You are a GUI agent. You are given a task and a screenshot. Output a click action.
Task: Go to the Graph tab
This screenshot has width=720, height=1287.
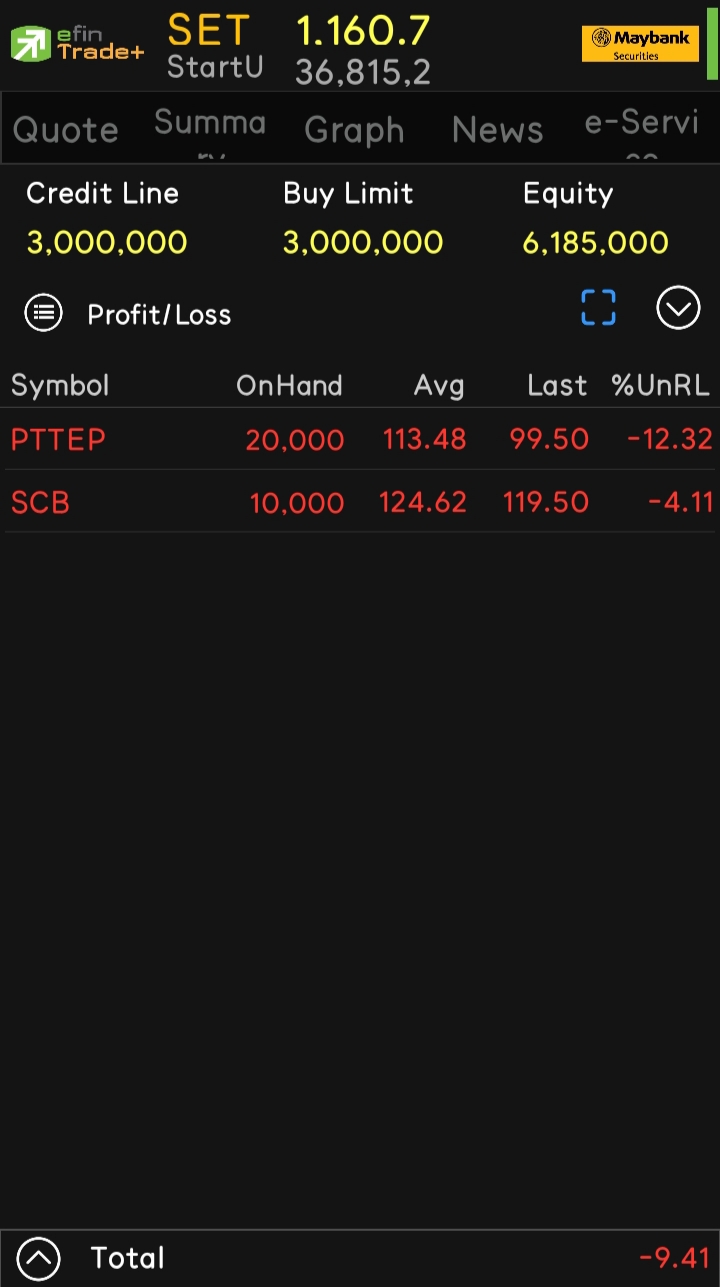click(x=354, y=129)
